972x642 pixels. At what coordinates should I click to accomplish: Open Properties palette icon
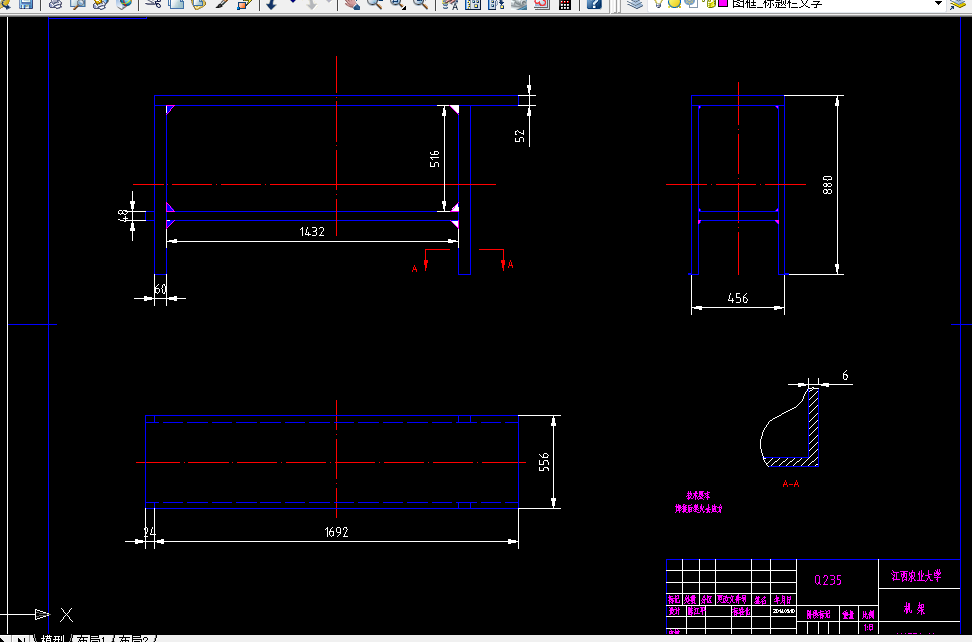[450, 4]
